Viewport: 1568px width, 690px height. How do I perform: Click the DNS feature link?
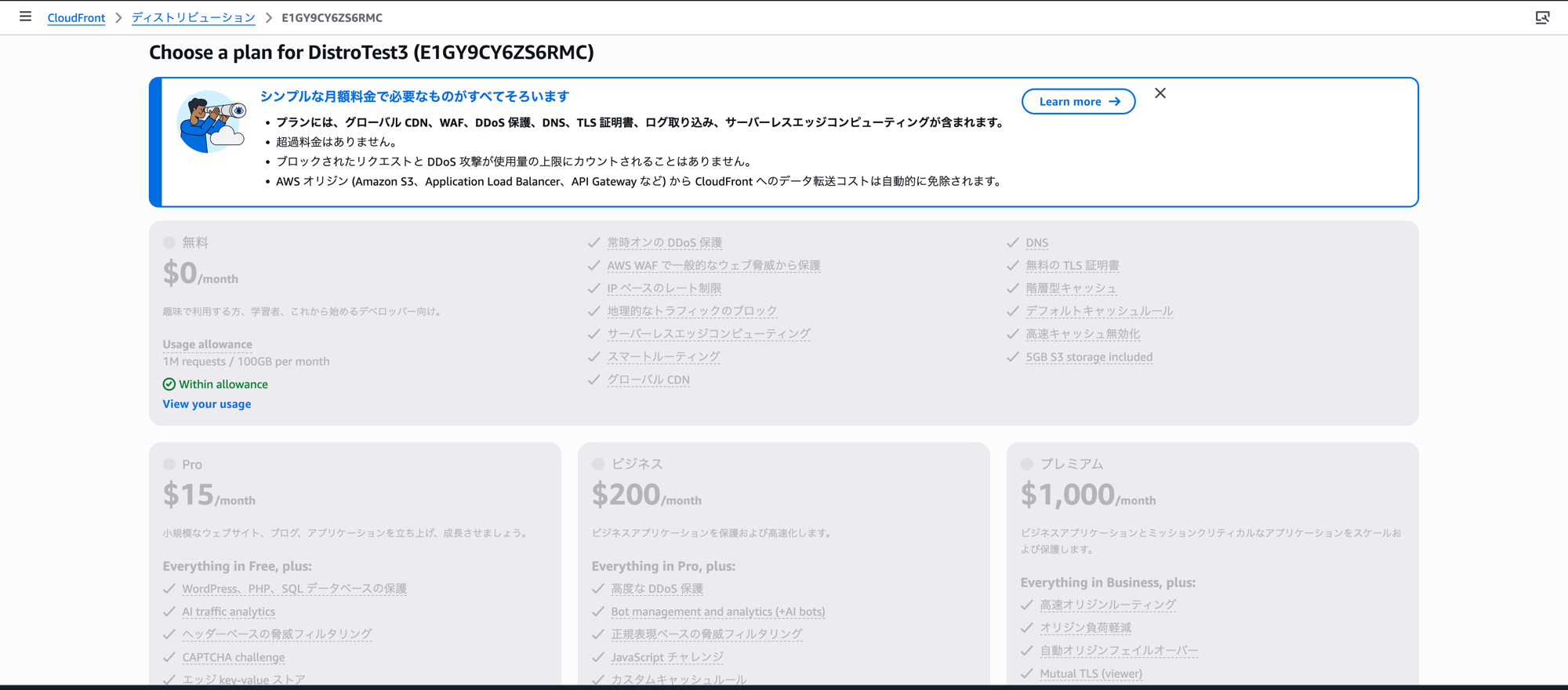click(x=1037, y=243)
